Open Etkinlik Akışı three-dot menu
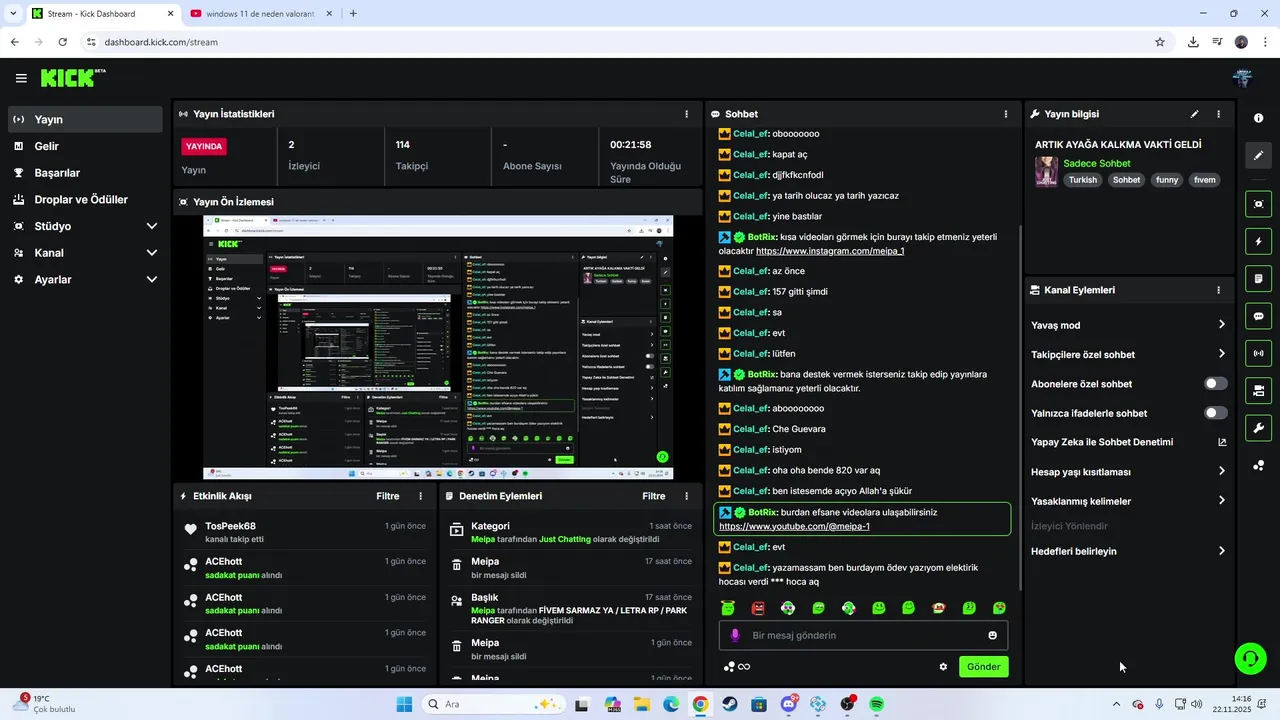 [x=420, y=496]
